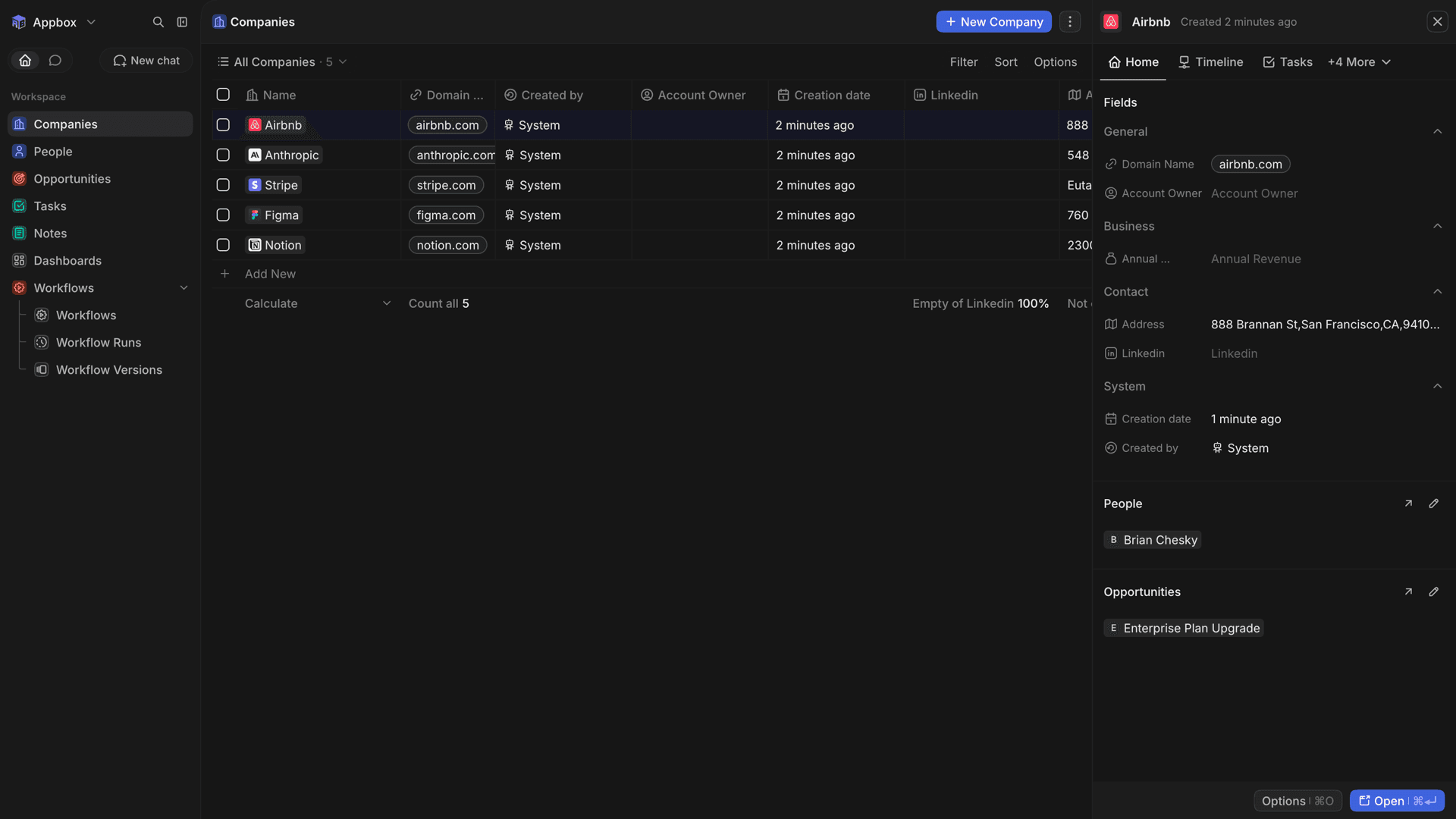Open the Filter menu
Screen dimensions: 1456x819
[964, 62]
